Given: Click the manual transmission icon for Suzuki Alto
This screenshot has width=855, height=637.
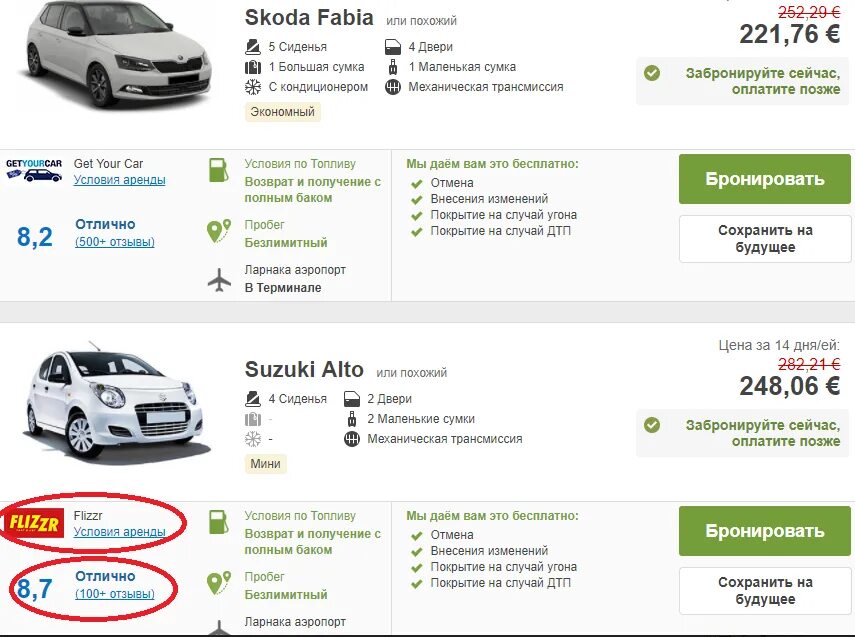Looking at the screenshot, I should [x=351, y=439].
